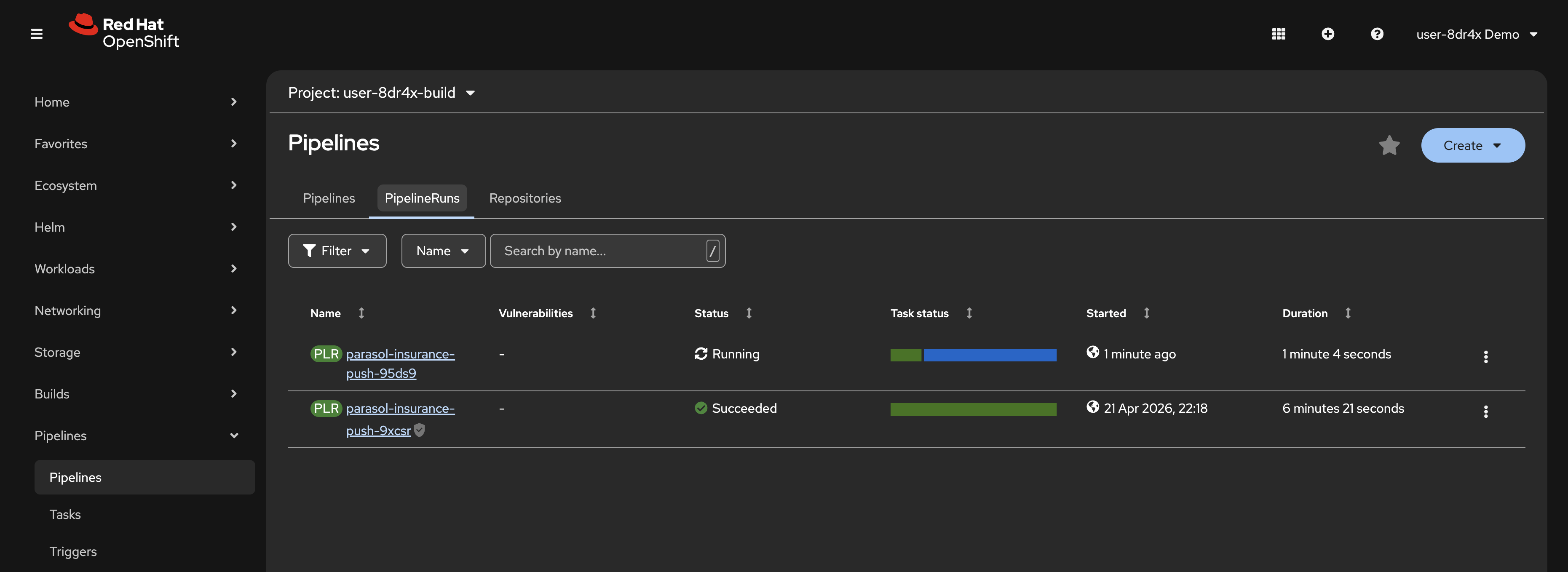Switch to the Pipelines tab
This screenshot has height=572, width=1568.
point(329,198)
